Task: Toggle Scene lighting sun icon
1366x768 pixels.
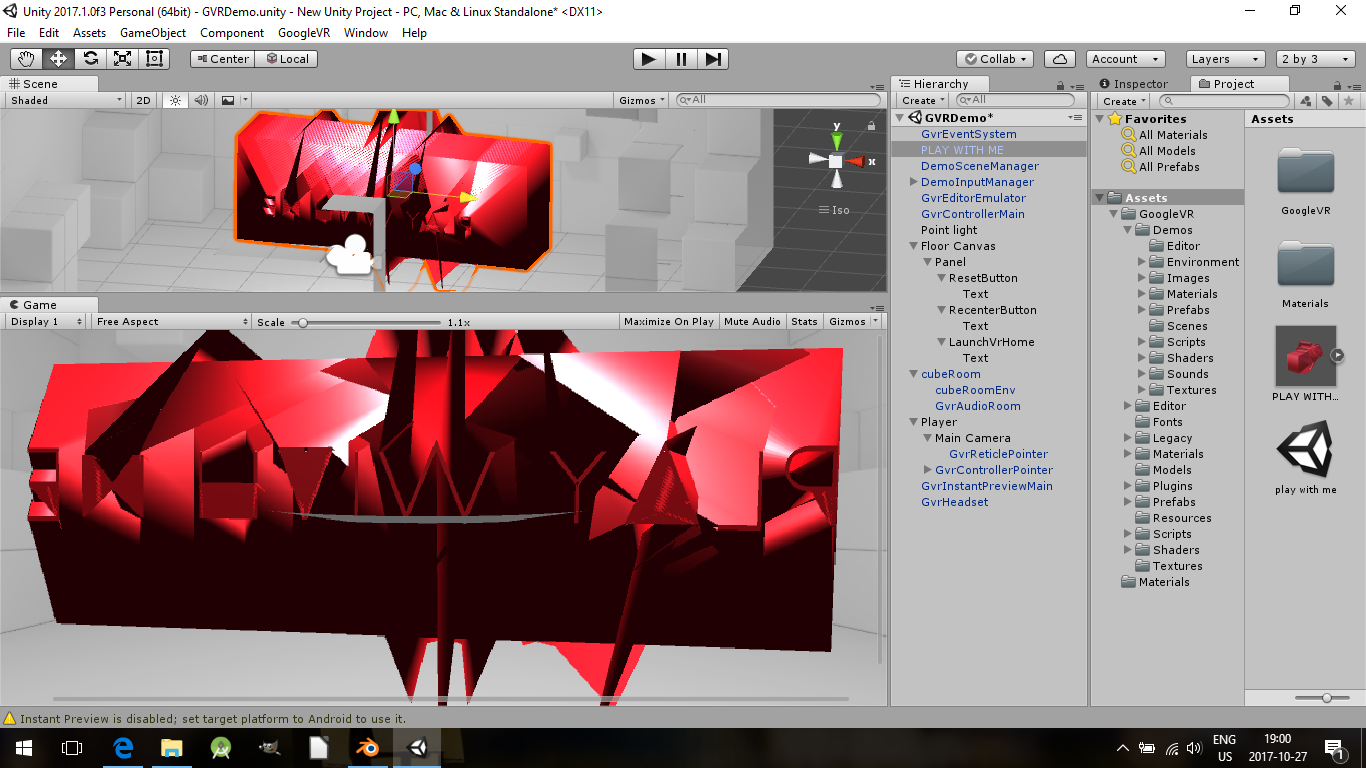Action: pyautogui.click(x=176, y=100)
